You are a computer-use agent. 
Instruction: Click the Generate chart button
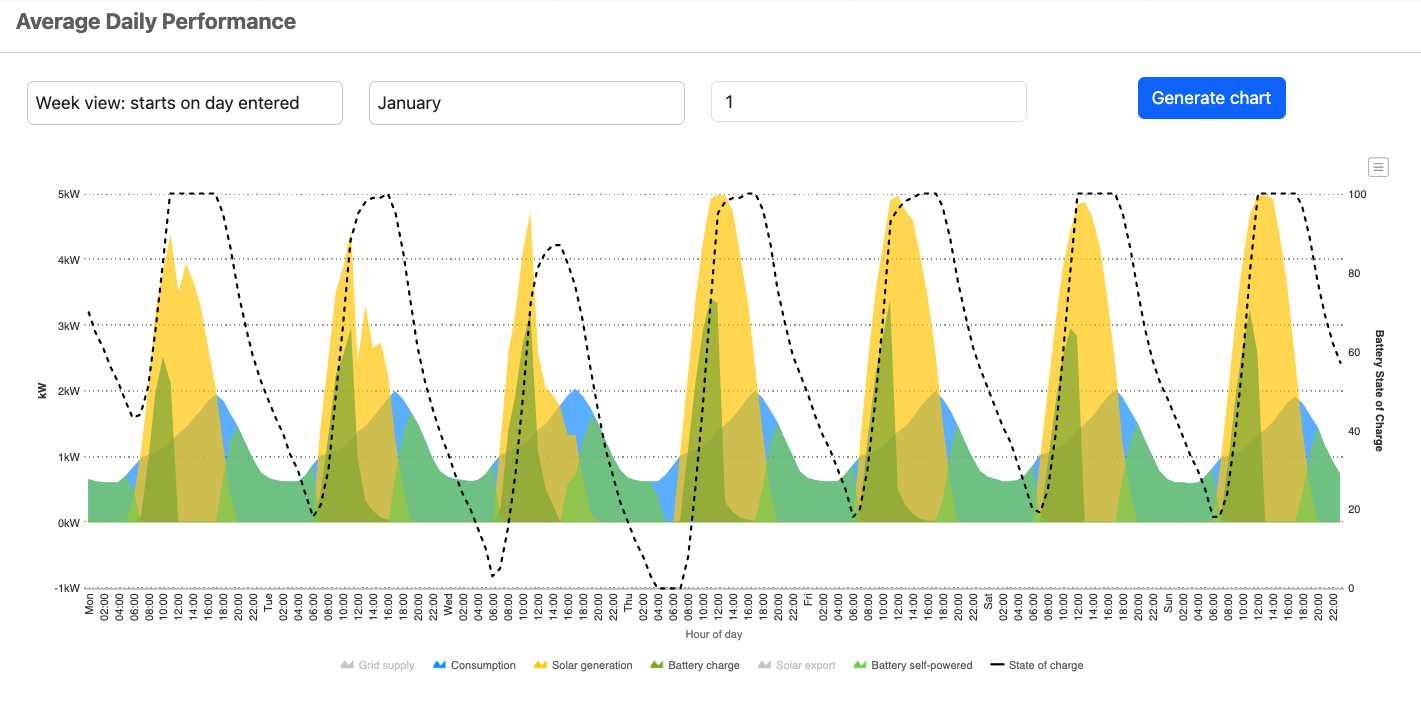pos(1211,98)
